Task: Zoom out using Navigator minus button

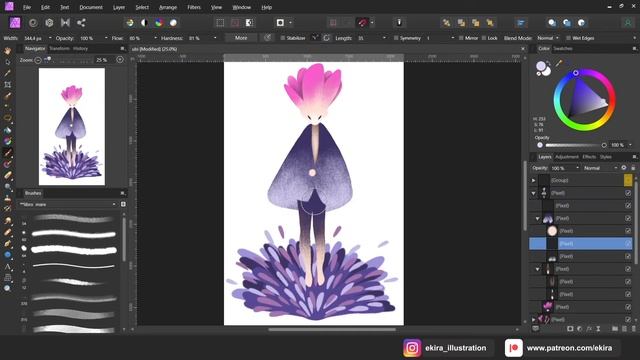Action: click(38, 60)
